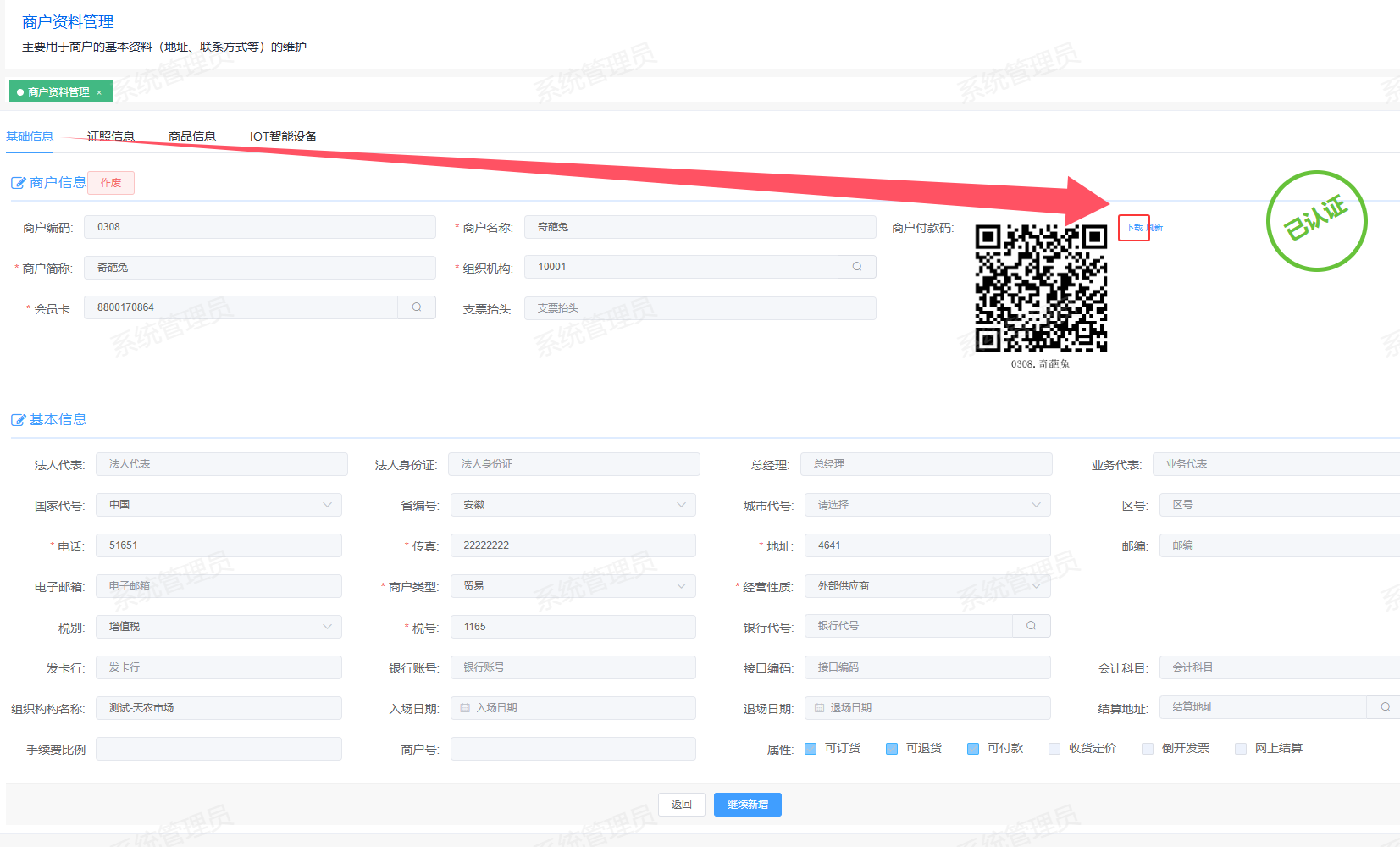Click the 商户资料管理 page title
Image resolution: width=1400 pixels, height=847 pixels.
[x=68, y=22]
